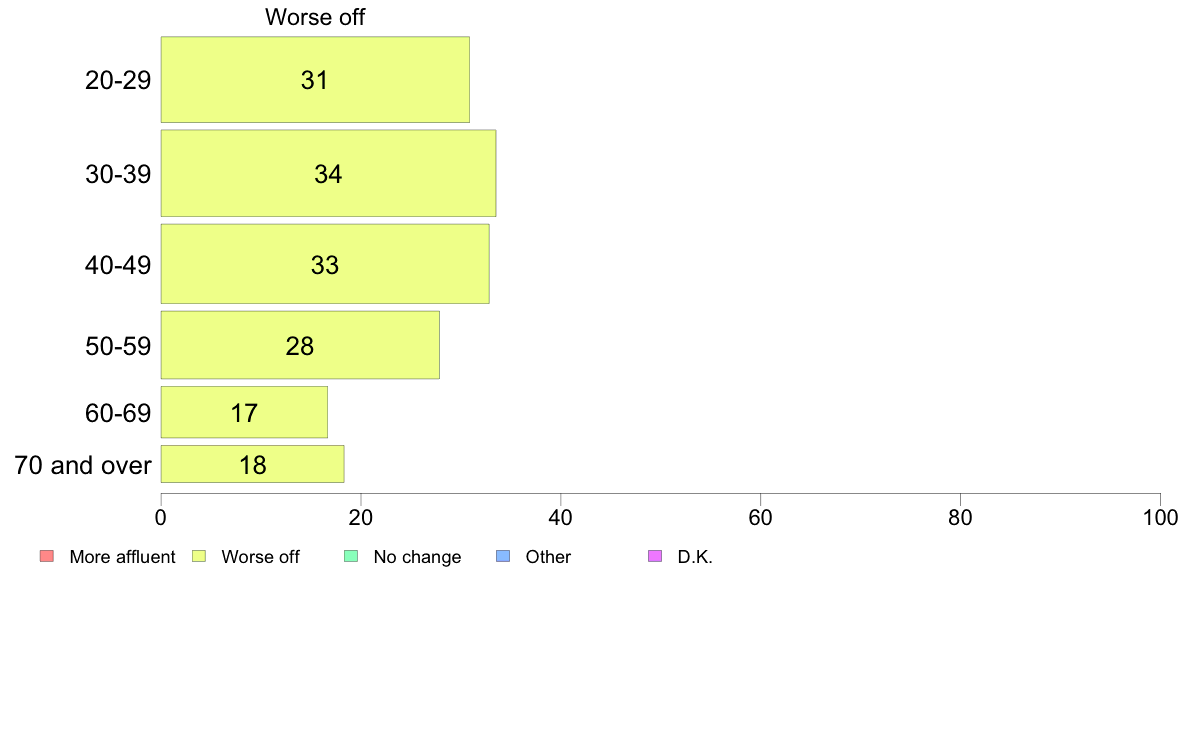Viewport: 1188px width, 736px height.
Task: Select the 20-29 bar showing 31
Action: [315, 80]
